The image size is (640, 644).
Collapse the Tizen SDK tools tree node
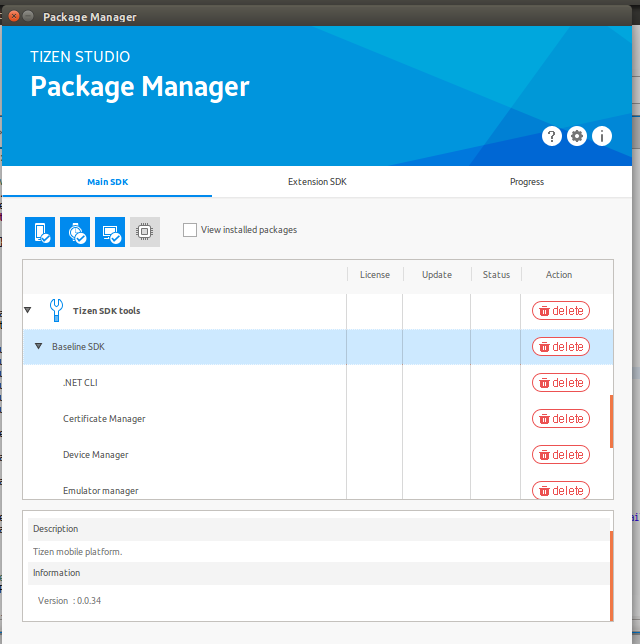point(28,311)
